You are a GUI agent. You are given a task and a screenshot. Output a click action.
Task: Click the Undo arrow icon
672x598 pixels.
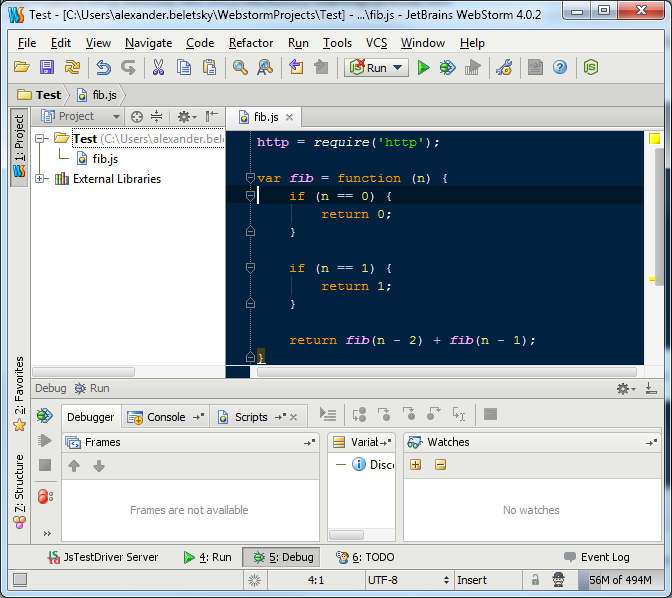click(x=103, y=68)
